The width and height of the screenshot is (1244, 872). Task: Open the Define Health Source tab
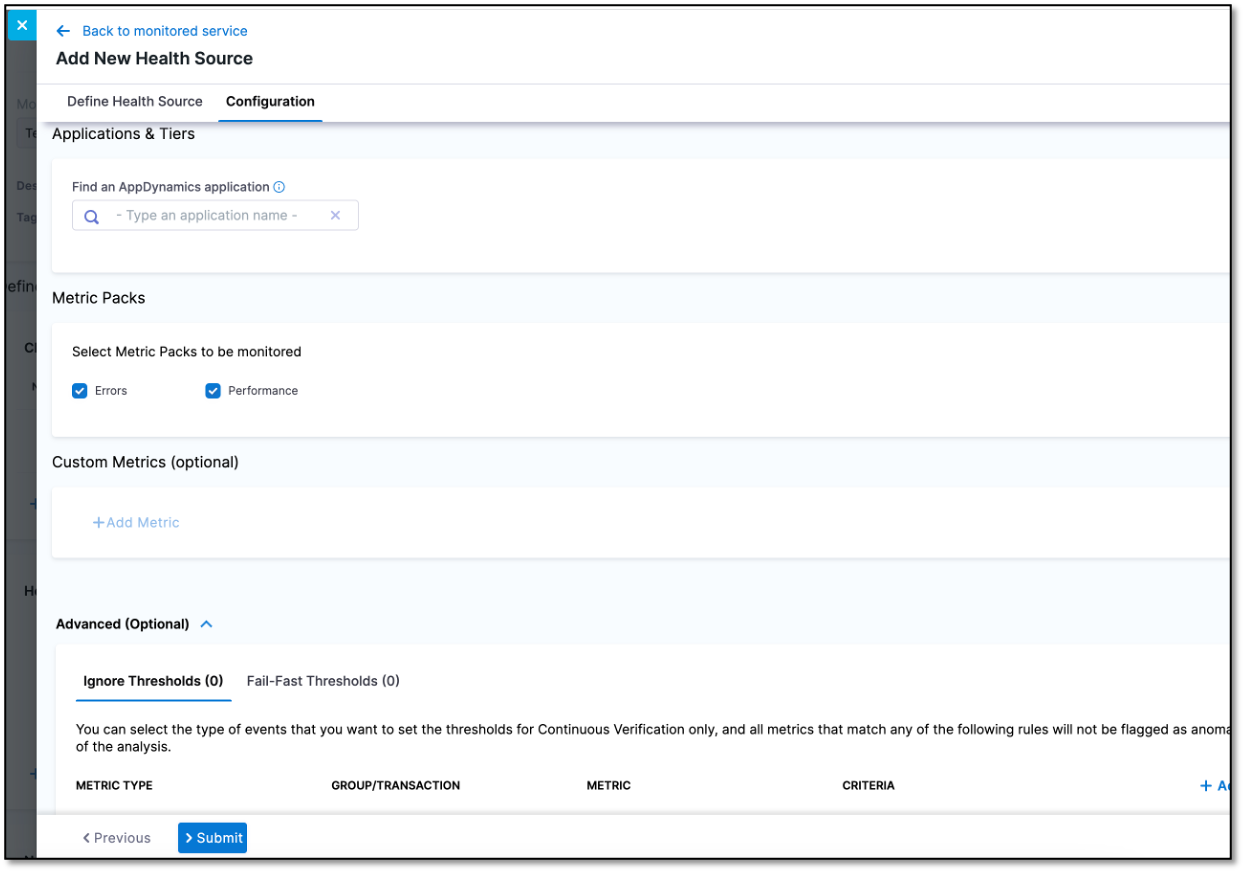[134, 101]
